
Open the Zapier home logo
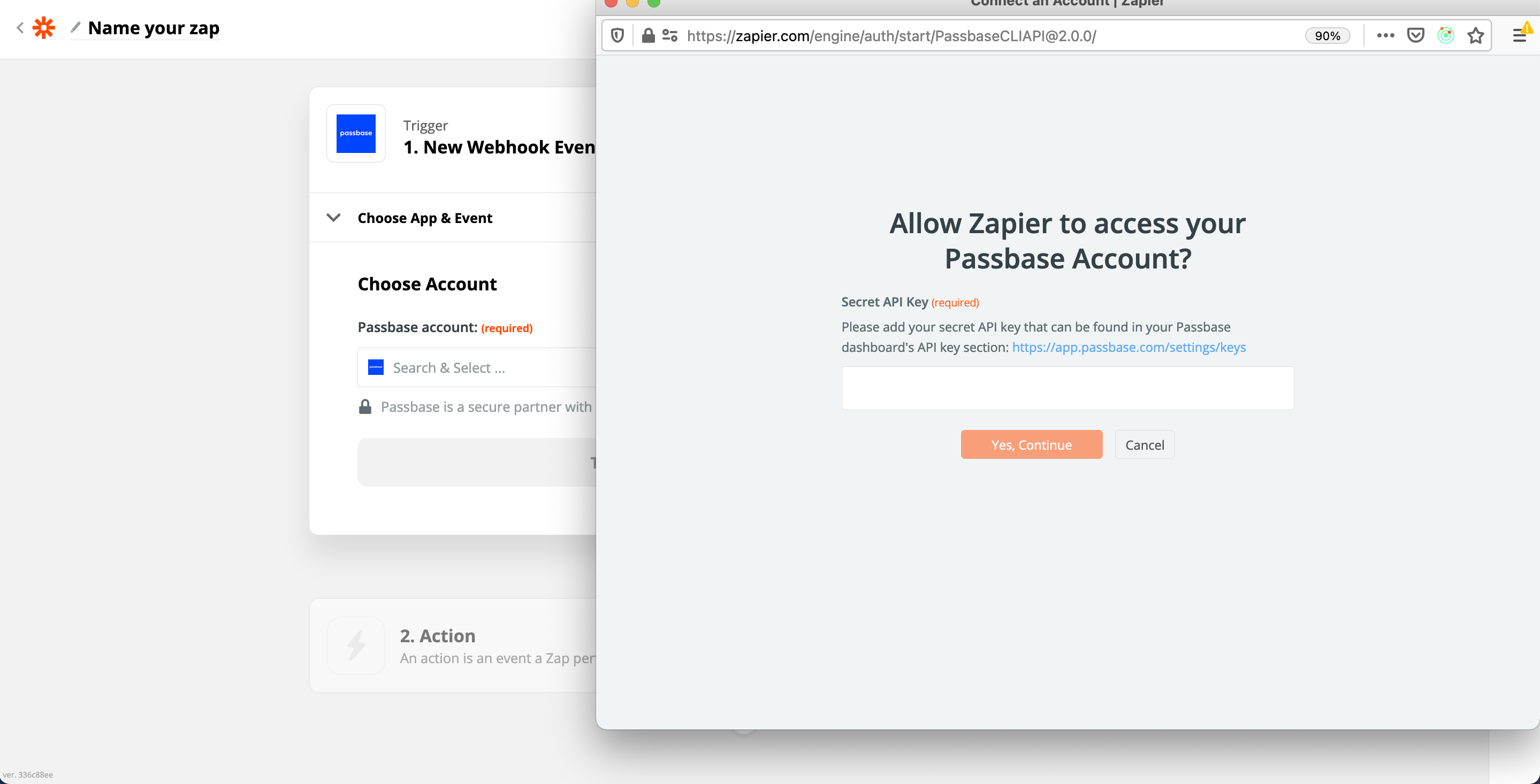coord(44,27)
